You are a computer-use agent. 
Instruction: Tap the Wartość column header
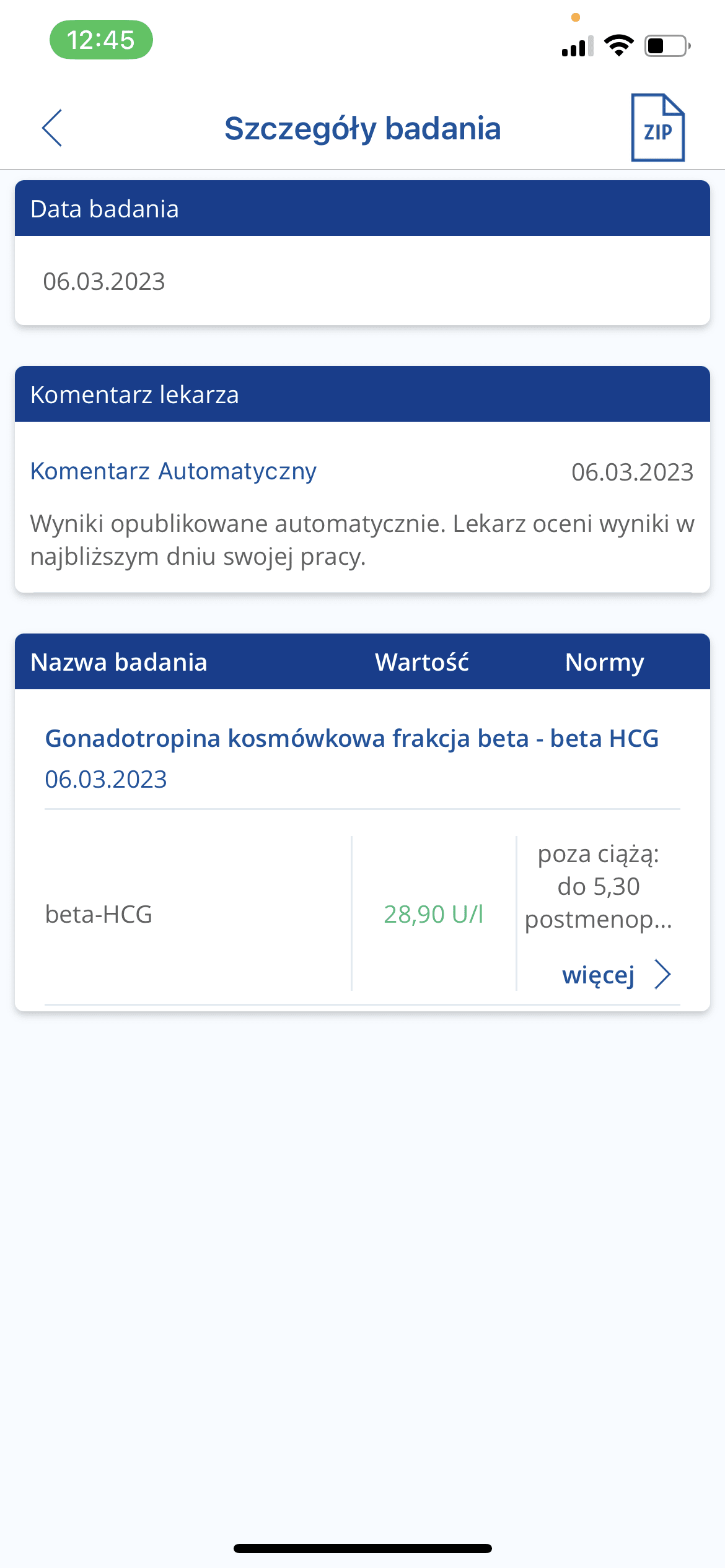coord(422,662)
